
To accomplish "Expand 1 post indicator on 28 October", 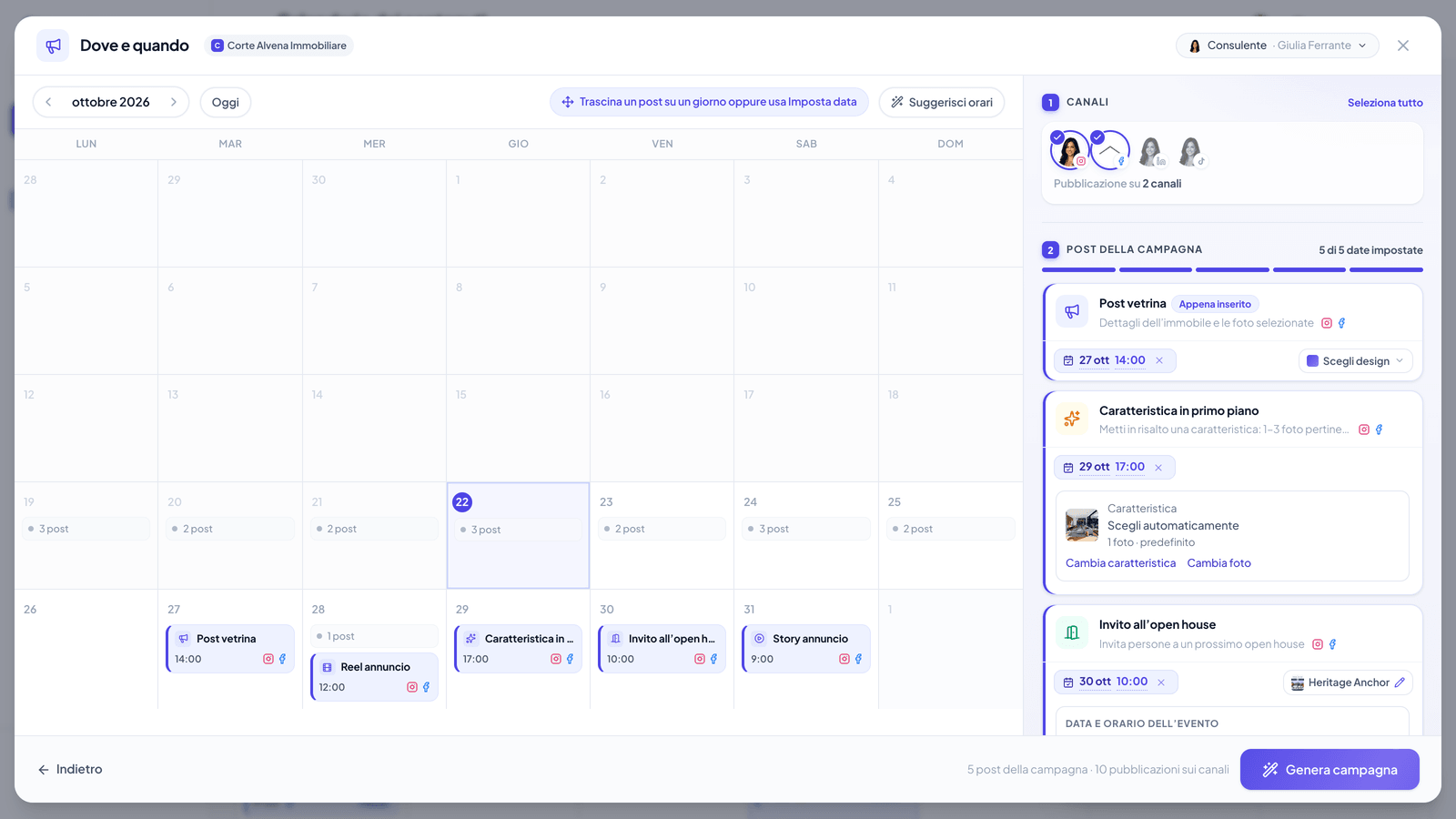I will 375,636.
